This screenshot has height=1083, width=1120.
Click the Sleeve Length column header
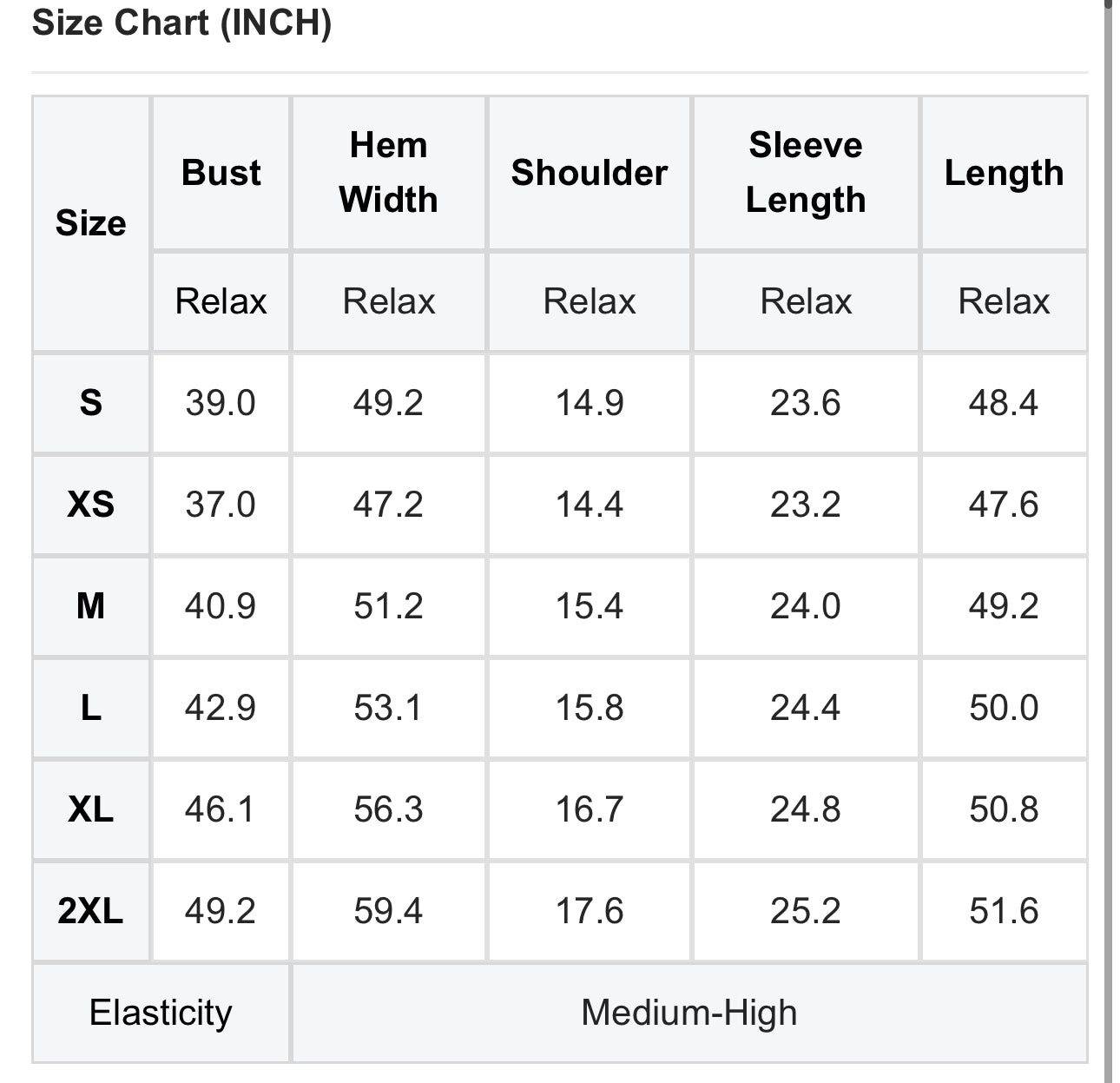coord(805,173)
